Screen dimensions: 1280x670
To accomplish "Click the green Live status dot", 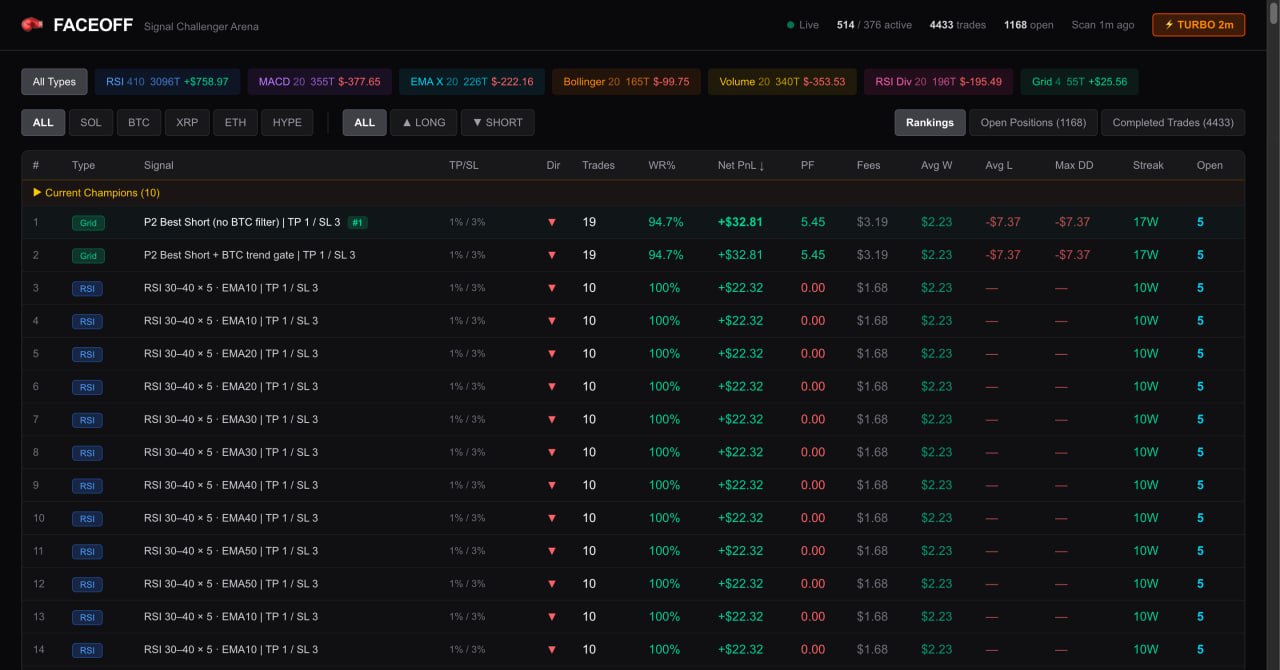I will tap(791, 25).
